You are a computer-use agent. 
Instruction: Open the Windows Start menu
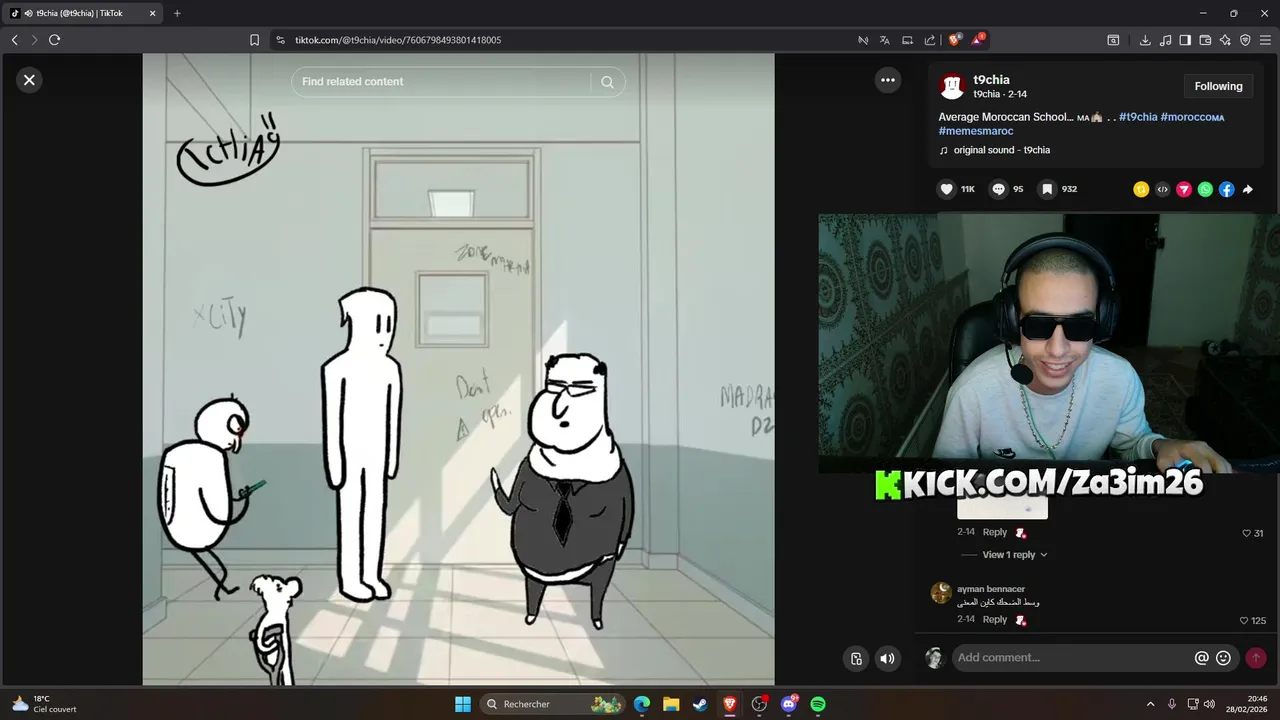[463, 704]
